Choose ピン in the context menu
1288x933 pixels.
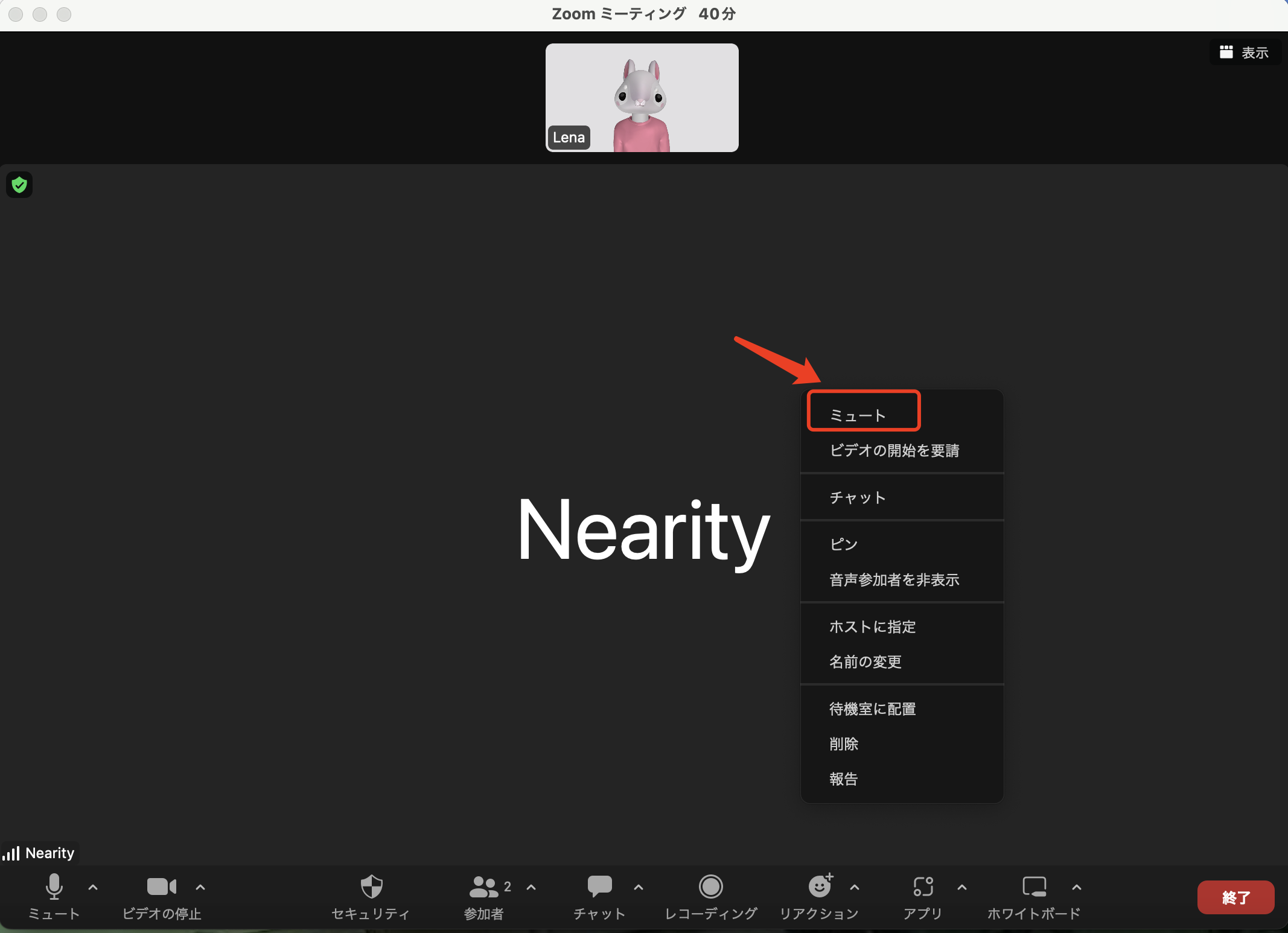pos(902,544)
